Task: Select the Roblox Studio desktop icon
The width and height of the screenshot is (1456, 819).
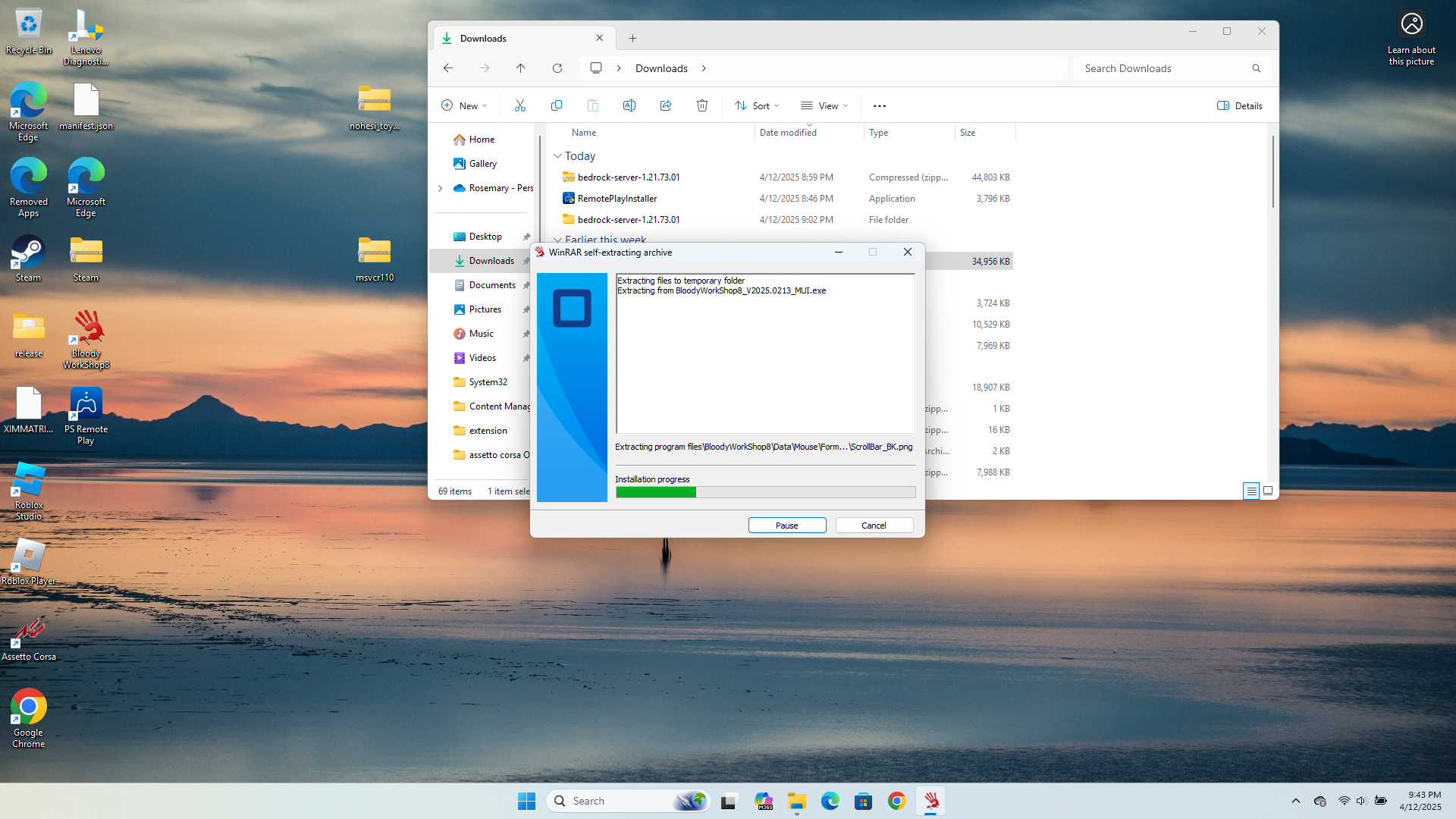Action: tap(29, 491)
